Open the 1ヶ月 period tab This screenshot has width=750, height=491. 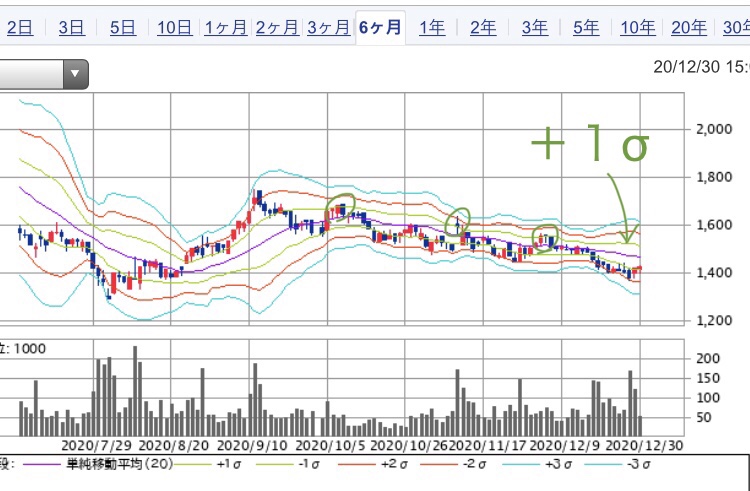click(x=225, y=28)
